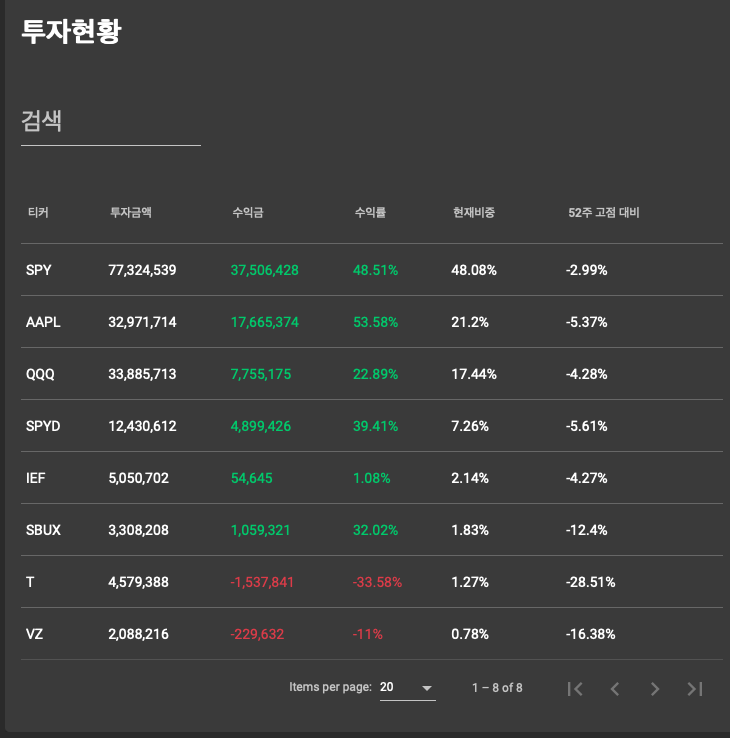Screen dimensions: 730x738
Task: Go to the next page arrow
Action: (655, 689)
